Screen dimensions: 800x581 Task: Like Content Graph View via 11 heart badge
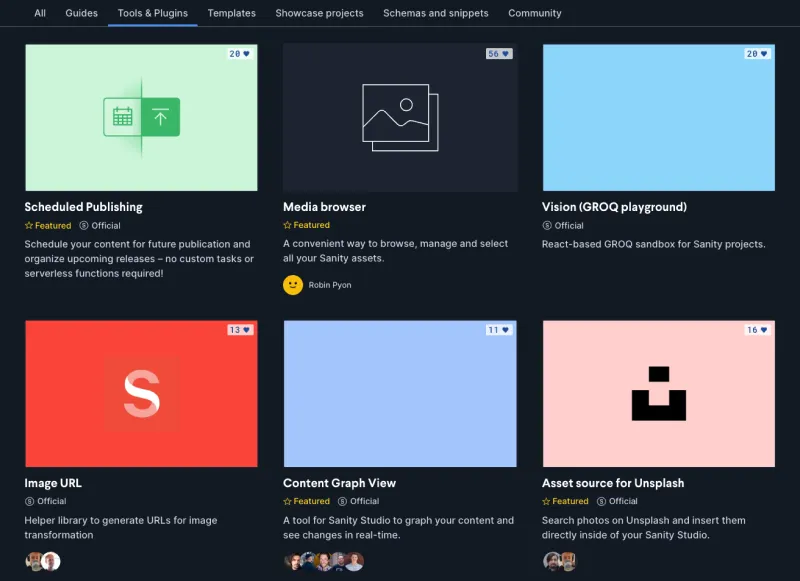tap(498, 330)
